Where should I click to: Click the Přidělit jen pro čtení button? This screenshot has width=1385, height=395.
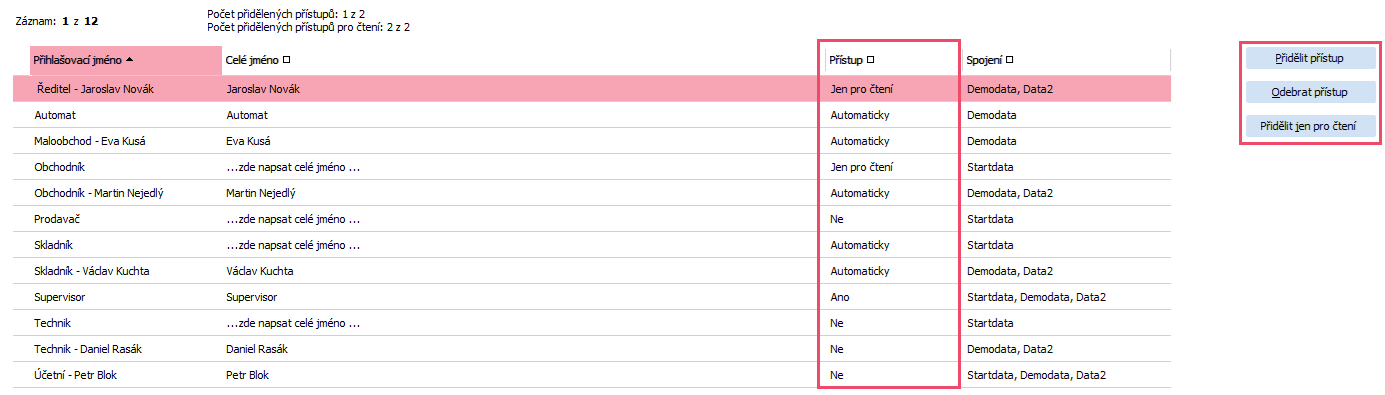(x=1310, y=127)
